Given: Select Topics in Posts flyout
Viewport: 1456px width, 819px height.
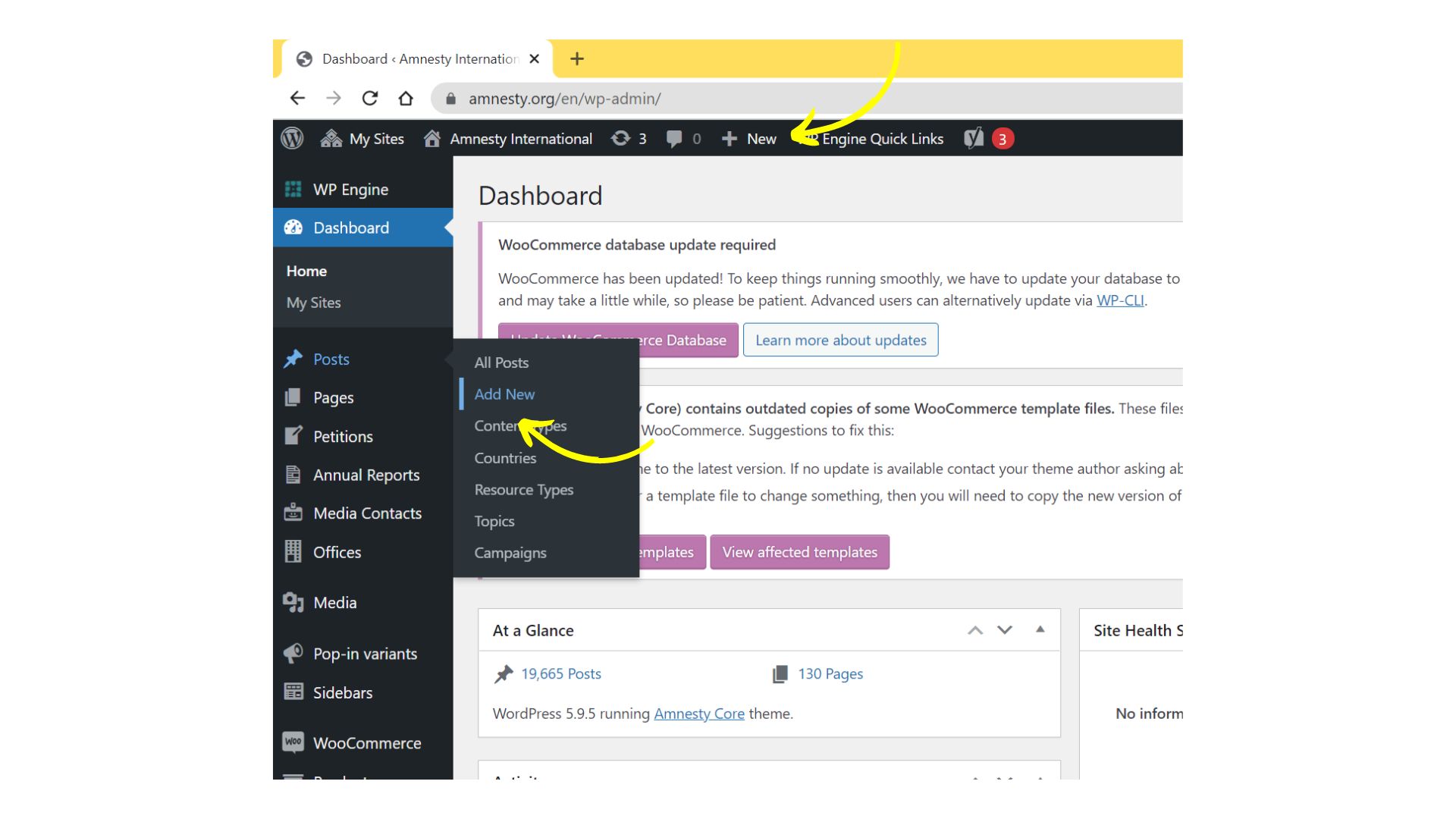Looking at the screenshot, I should [x=494, y=522].
